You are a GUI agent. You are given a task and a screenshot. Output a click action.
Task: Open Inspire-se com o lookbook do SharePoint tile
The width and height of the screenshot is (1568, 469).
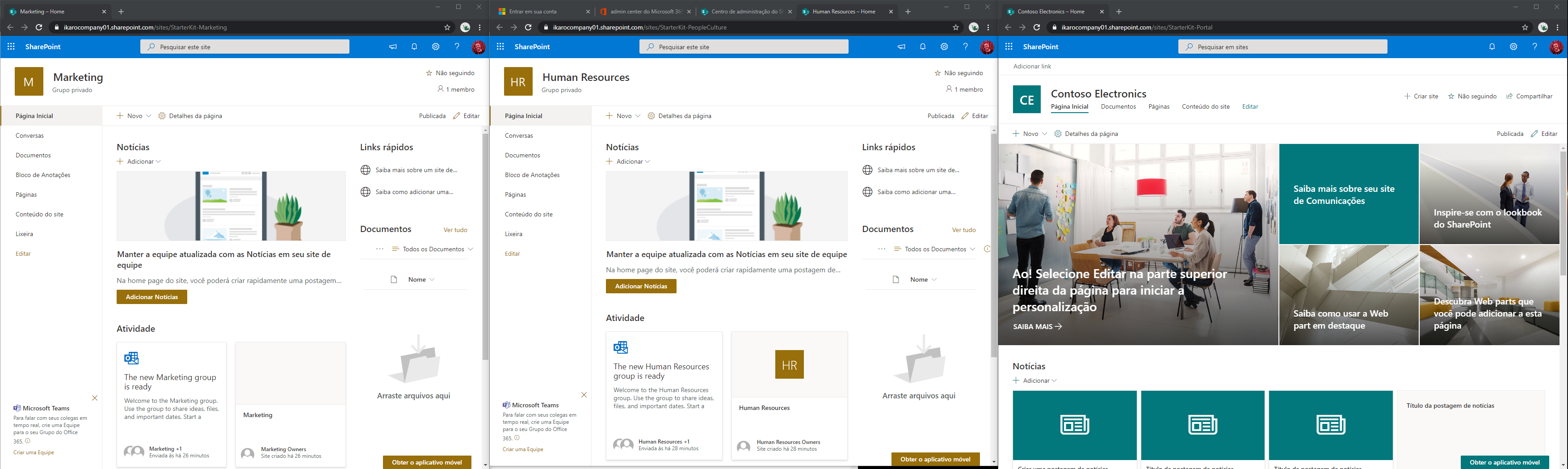(1489, 194)
